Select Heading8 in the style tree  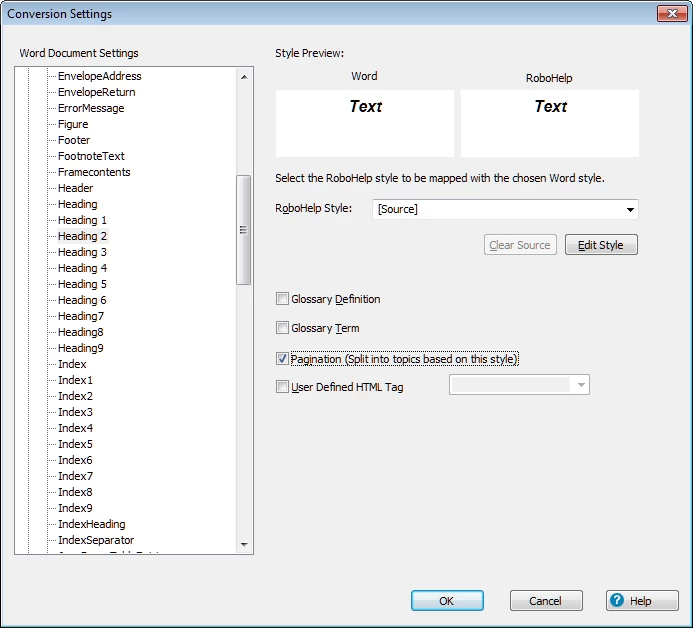(x=81, y=332)
